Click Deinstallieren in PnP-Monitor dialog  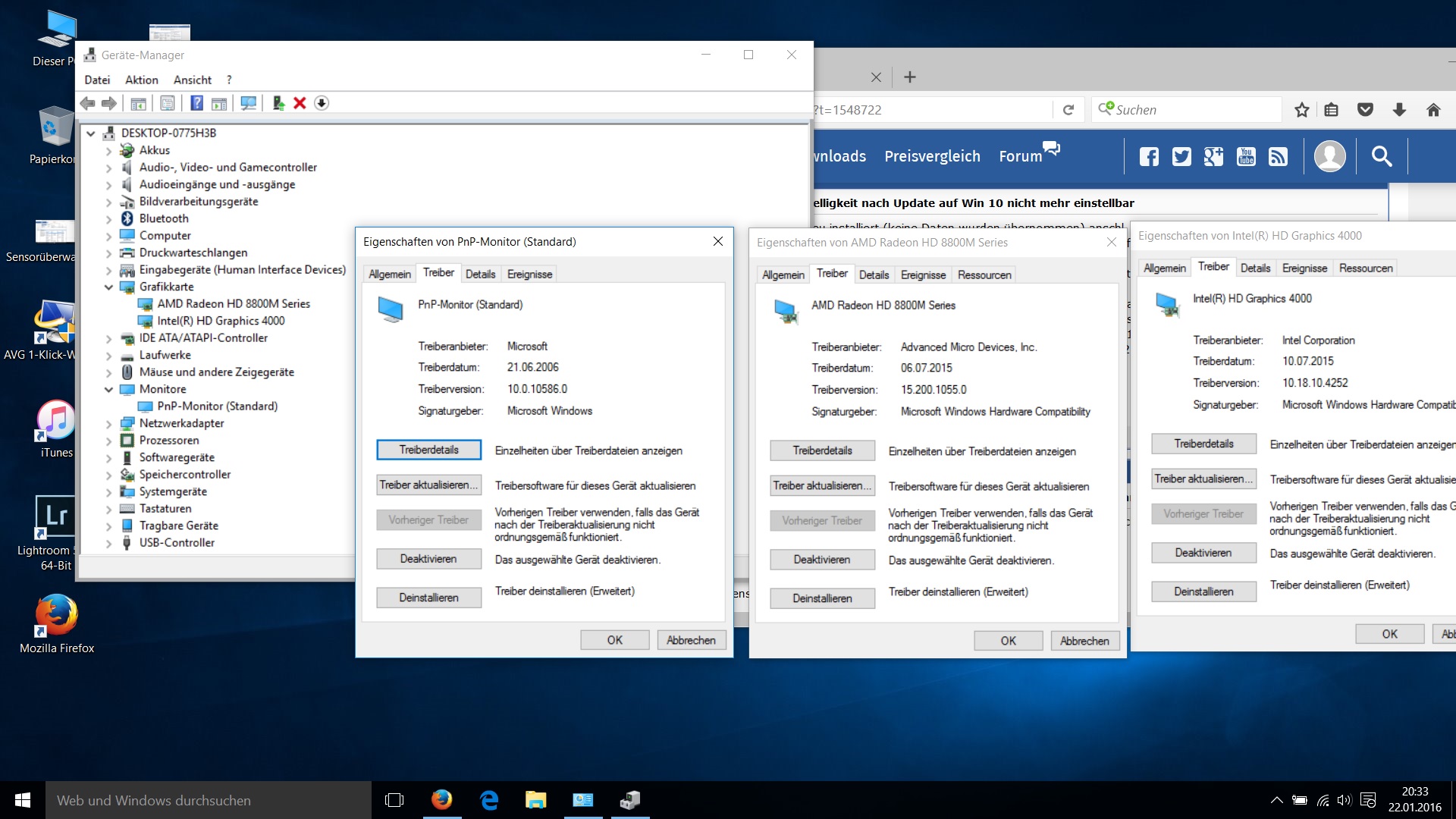[428, 598]
